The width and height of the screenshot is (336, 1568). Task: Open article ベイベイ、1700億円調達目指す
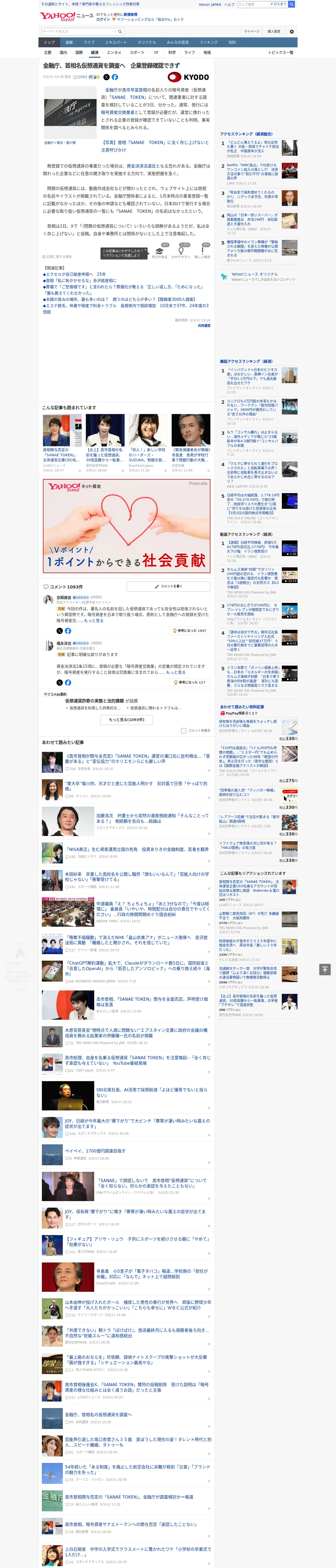click(95, 1151)
